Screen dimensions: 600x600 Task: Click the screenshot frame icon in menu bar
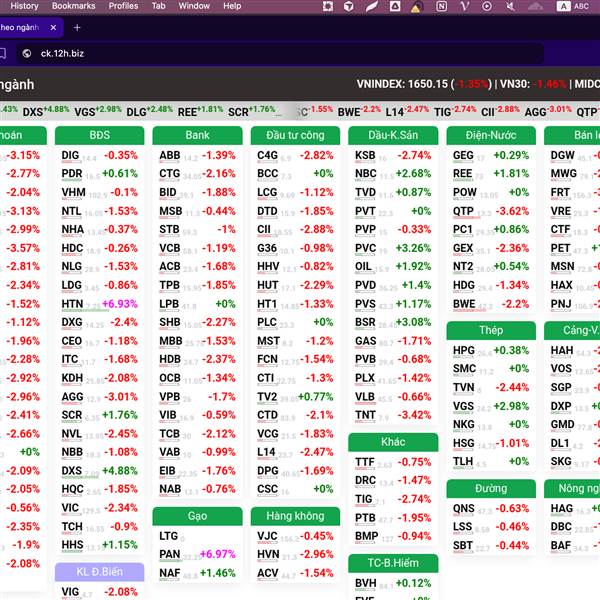coord(328,6)
